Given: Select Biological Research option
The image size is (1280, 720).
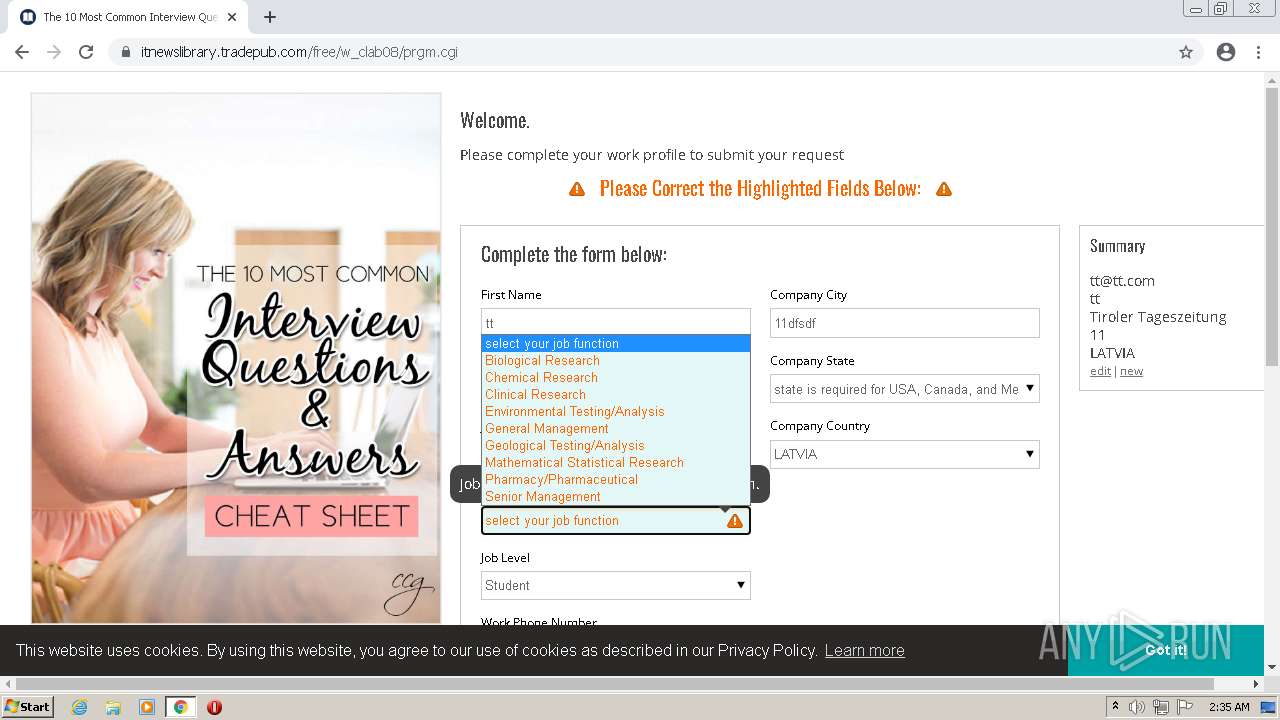Looking at the screenshot, I should tap(615, 361).
